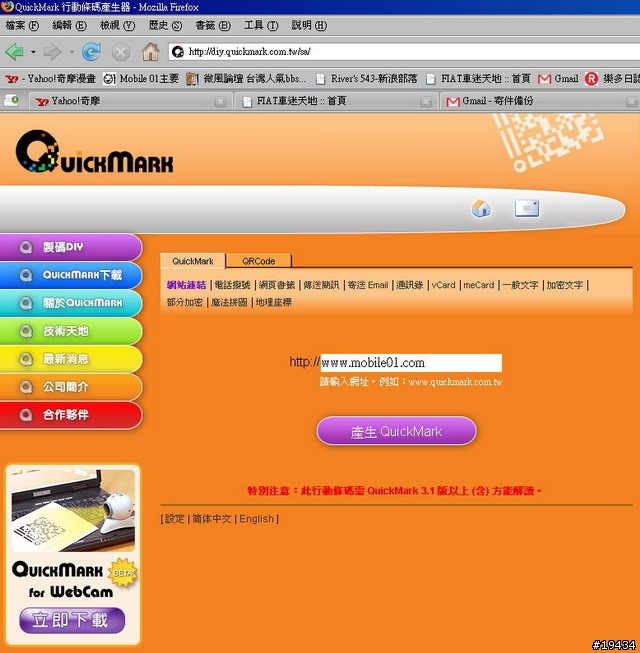Open the browser home page icon

pyautogui.click(x=151, y=52)
